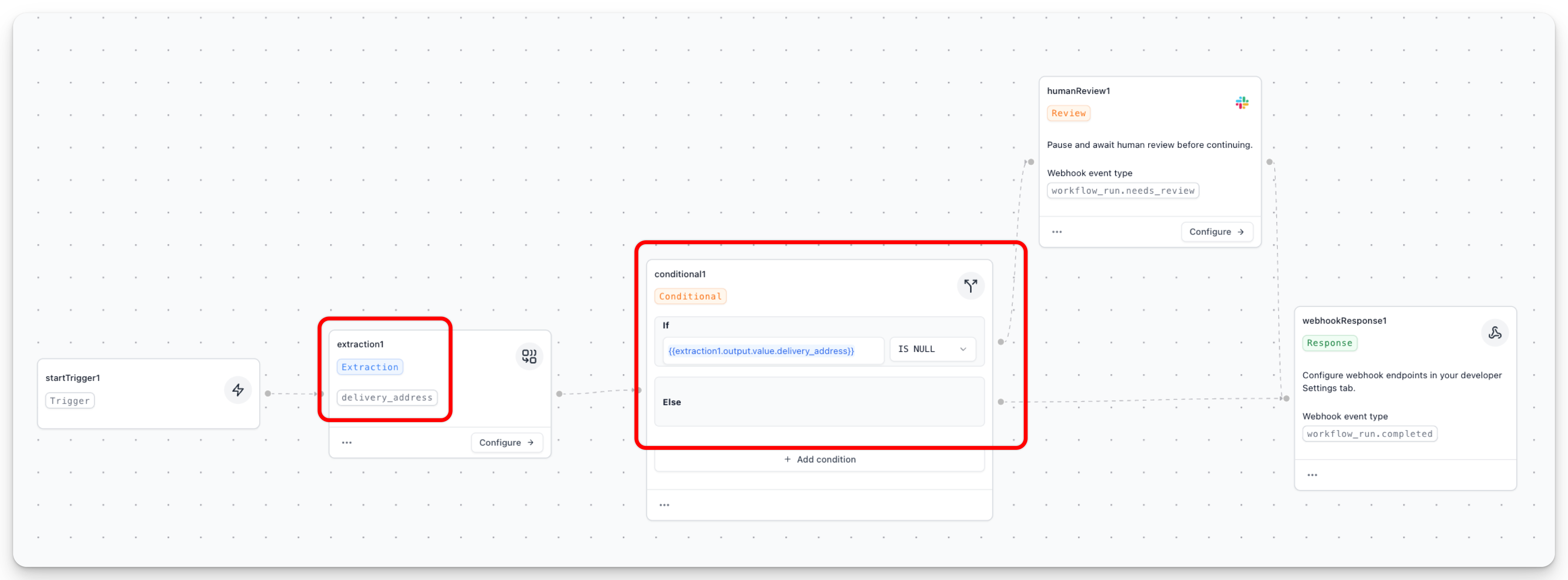
Task: Click the webhook icon on webhookResponse1
Action: pos(1494,333)
